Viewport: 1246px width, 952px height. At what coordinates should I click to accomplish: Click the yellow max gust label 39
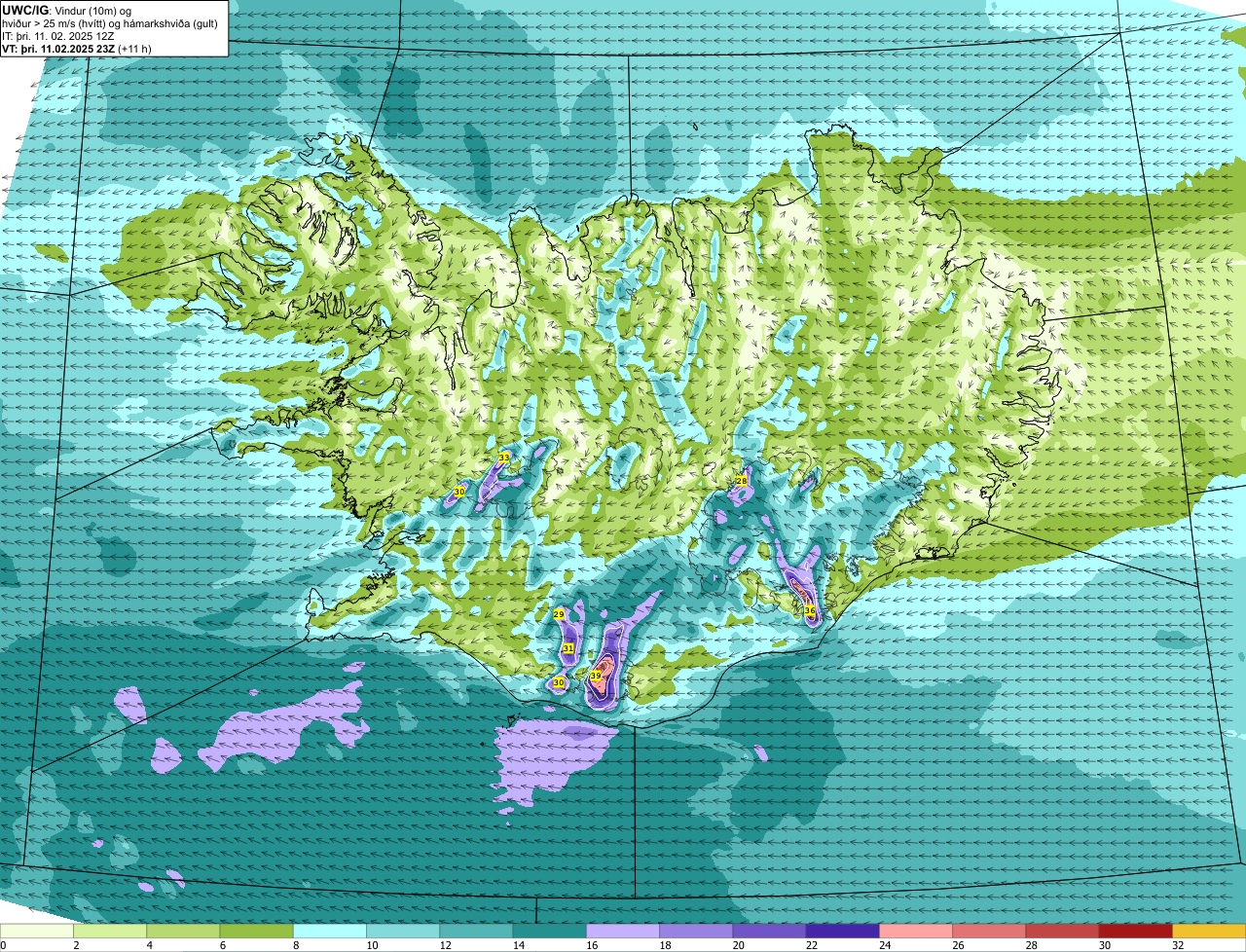click(596, 676)
